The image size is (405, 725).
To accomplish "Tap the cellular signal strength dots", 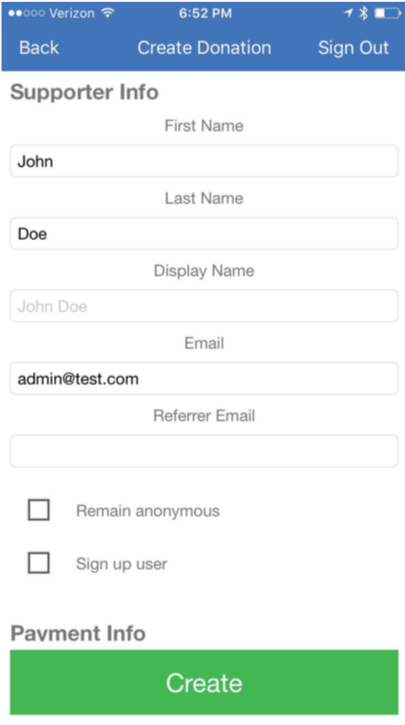I will click(x=27, y=13).
